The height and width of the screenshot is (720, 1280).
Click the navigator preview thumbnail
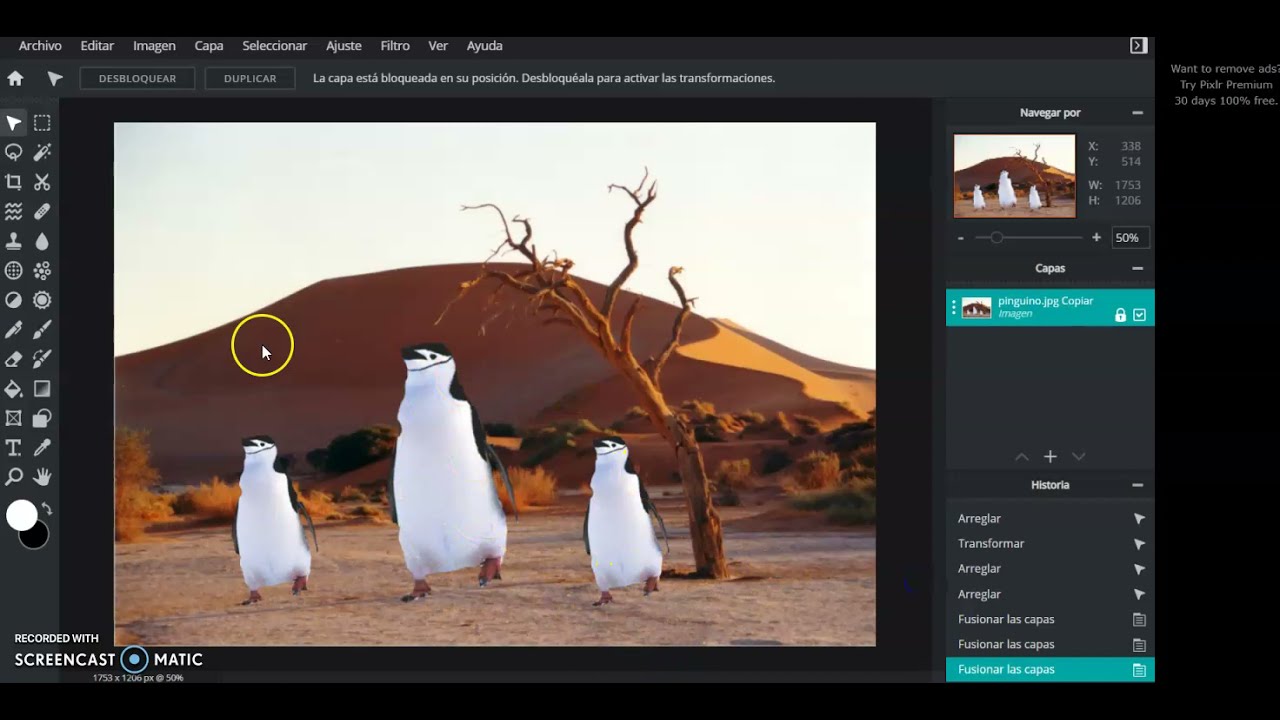pos(1014,176)
